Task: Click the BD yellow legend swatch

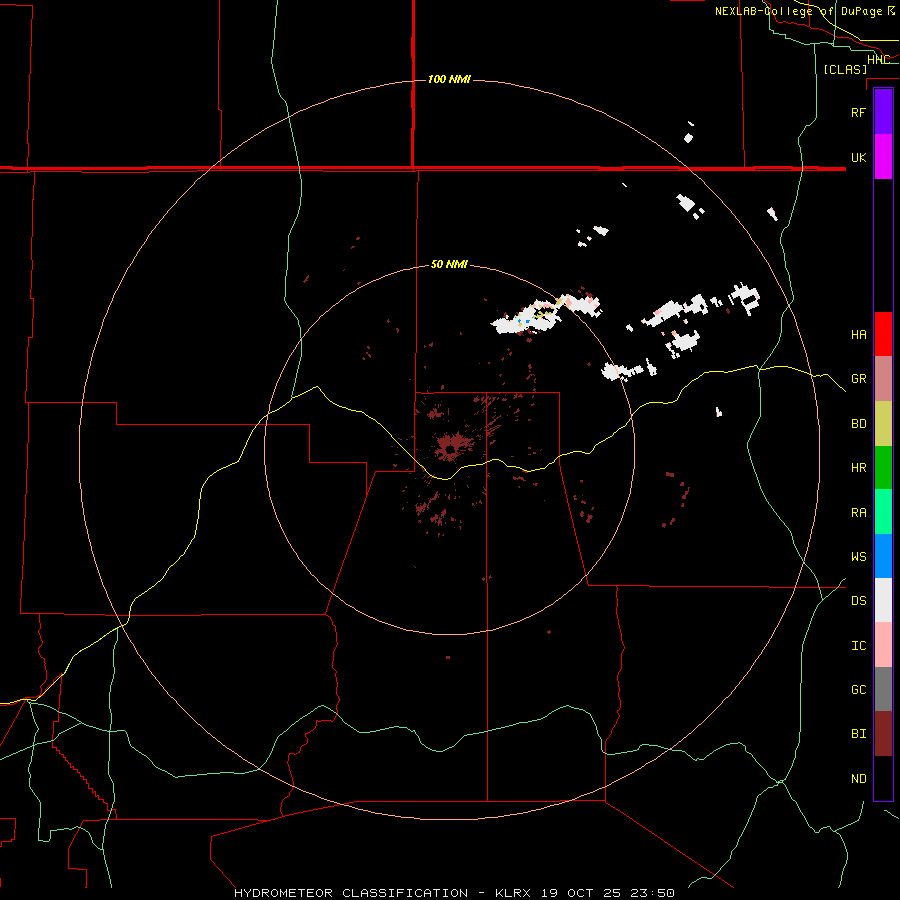Action: (x=883, y=424)
